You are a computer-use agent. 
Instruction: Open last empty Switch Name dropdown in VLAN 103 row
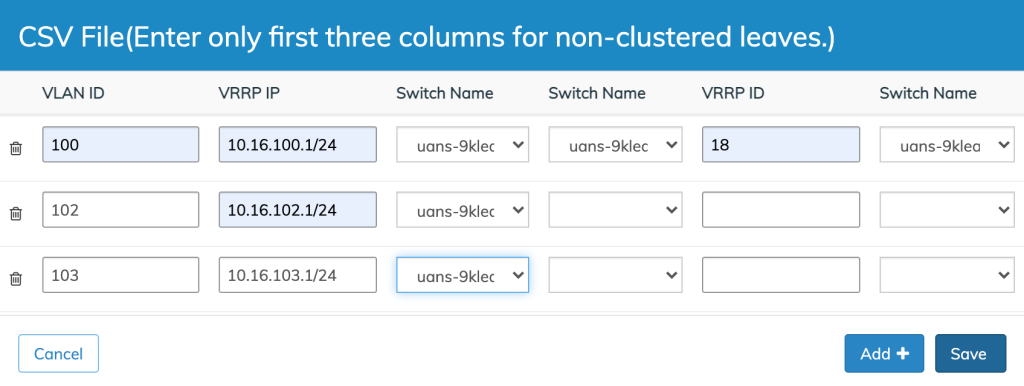click(x=947, y=275)
